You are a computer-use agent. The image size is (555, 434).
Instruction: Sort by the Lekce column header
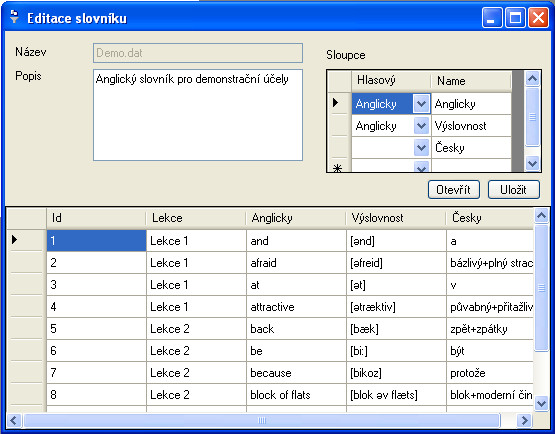pos(196,218)
